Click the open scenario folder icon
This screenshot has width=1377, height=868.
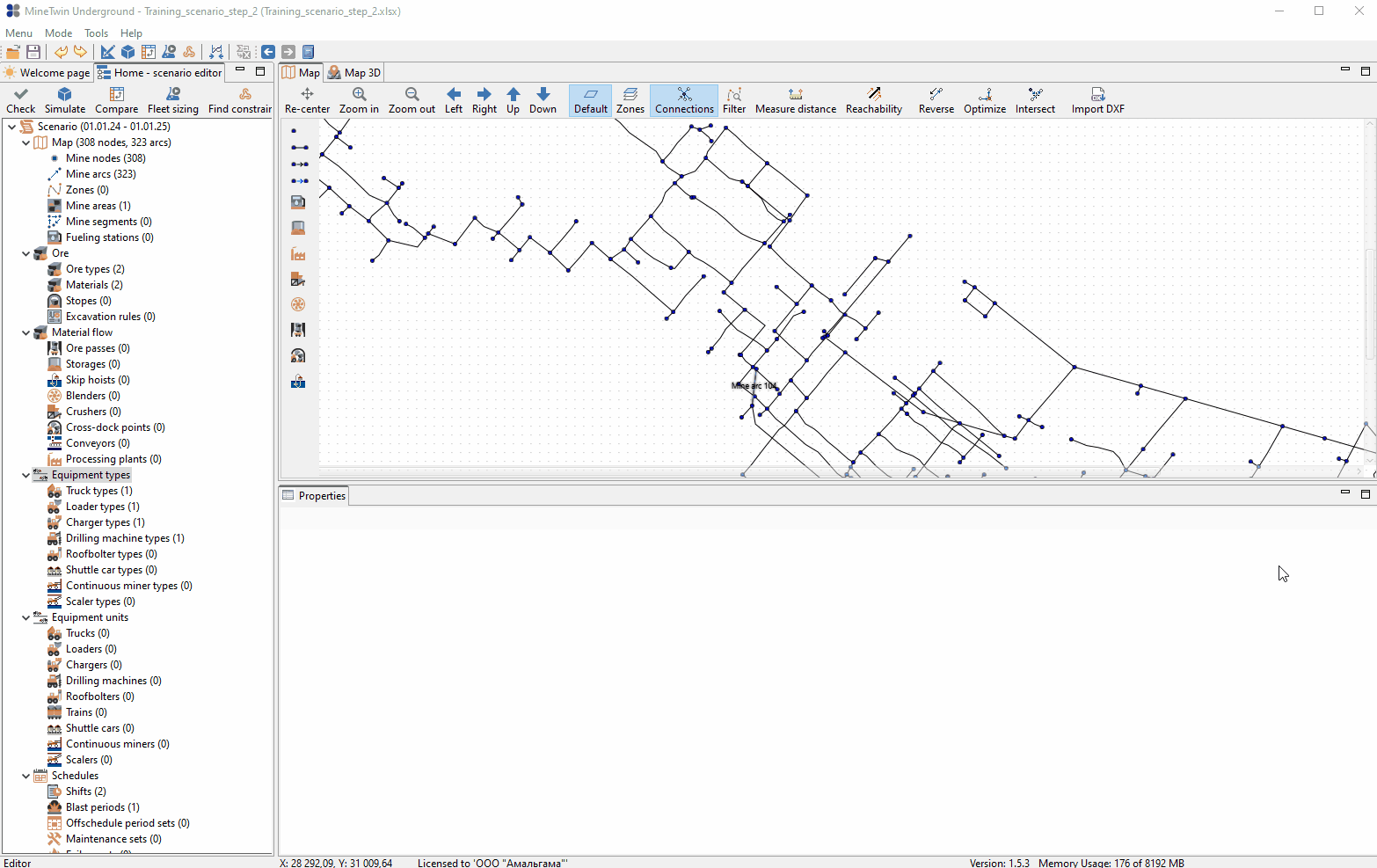13,52
